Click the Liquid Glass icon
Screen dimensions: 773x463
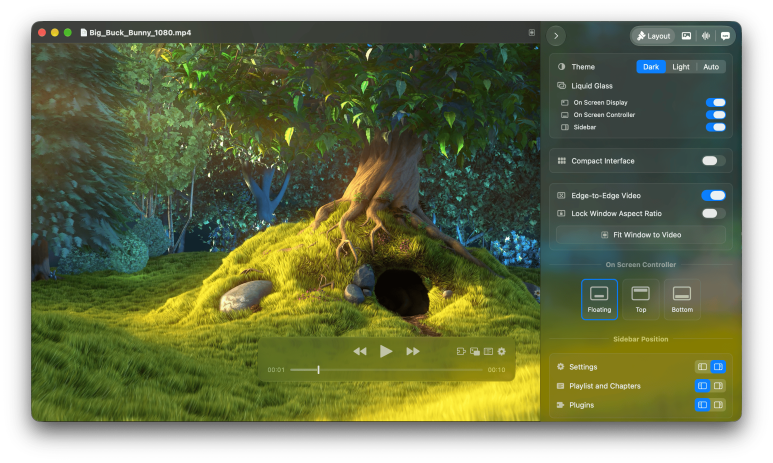tap(561, 86)
